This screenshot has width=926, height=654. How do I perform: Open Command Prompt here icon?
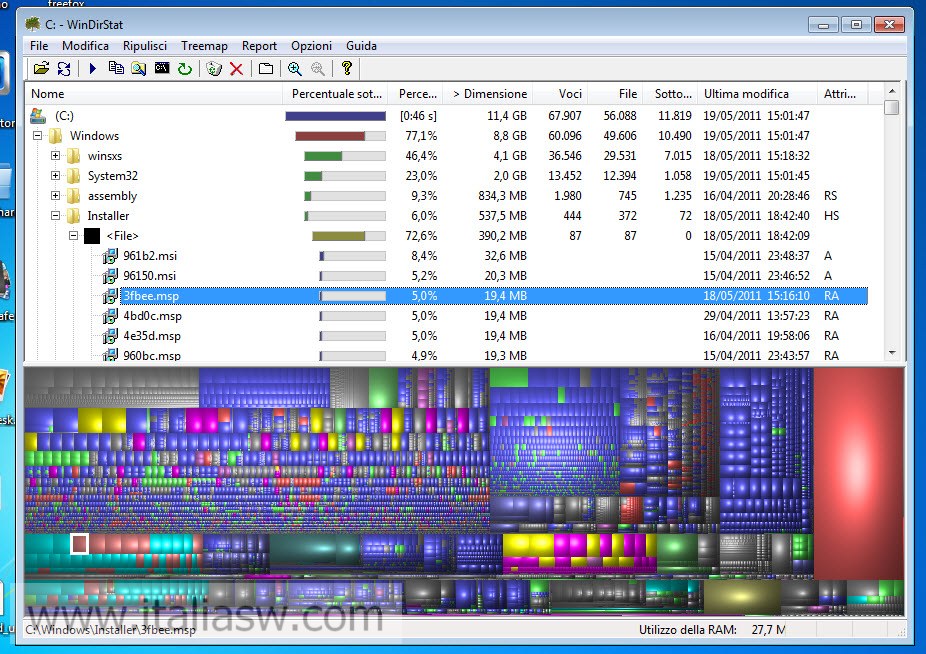coord(162,69)
